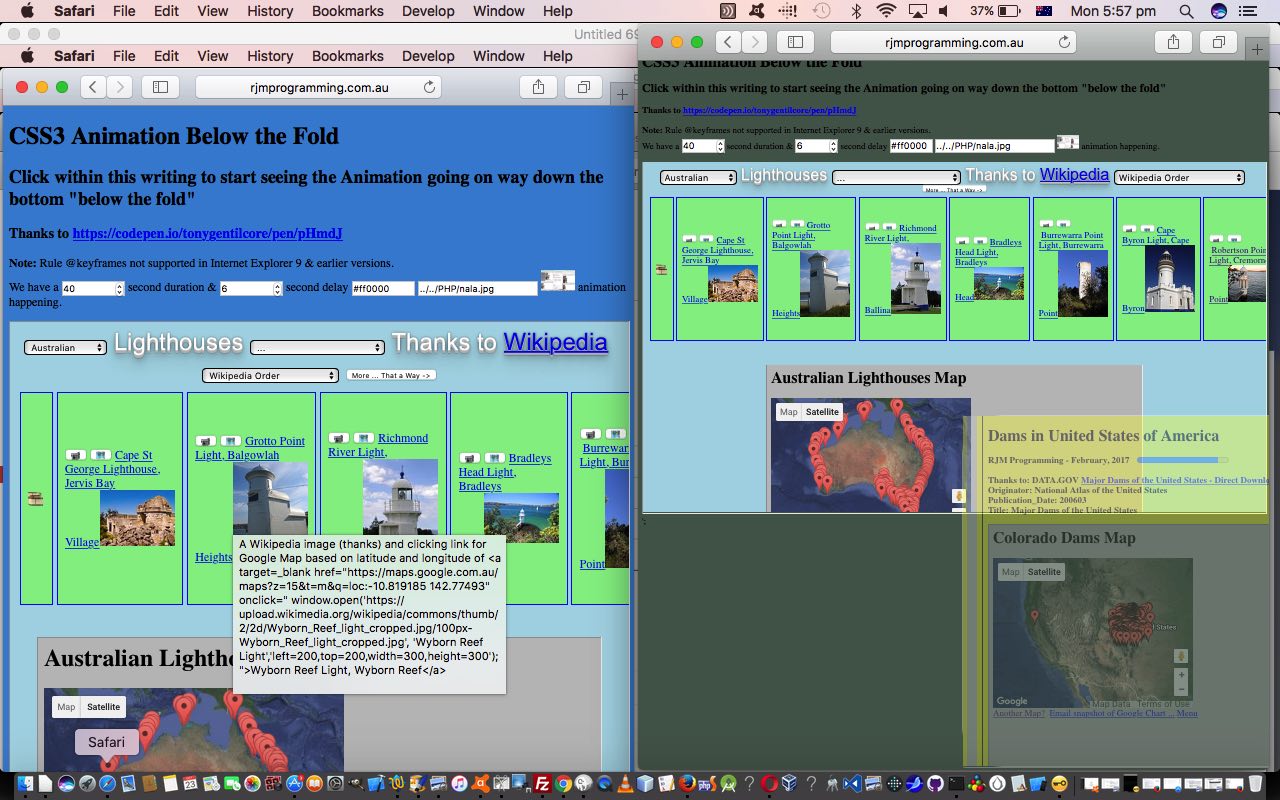1280x800 pixels.
Task: Click the left Safari window's address bar
Action: 318,87
